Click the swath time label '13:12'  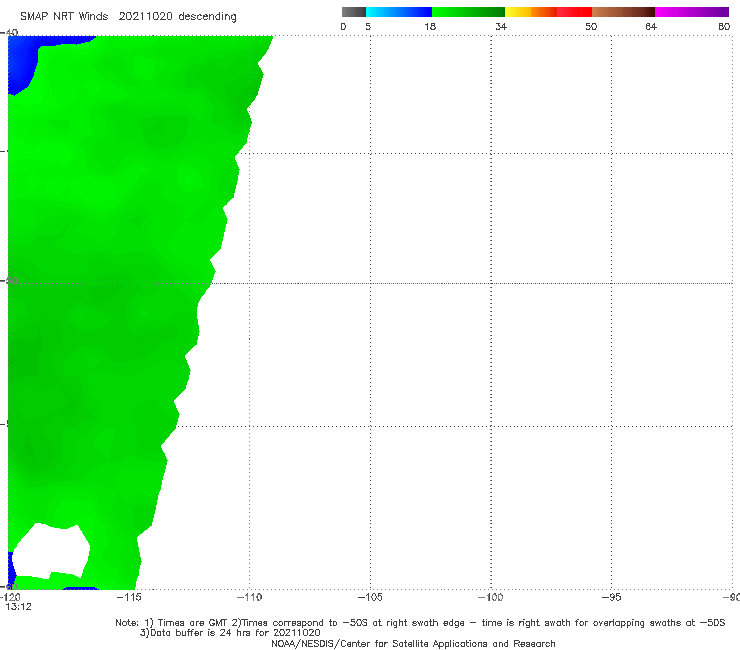(18, 607)
